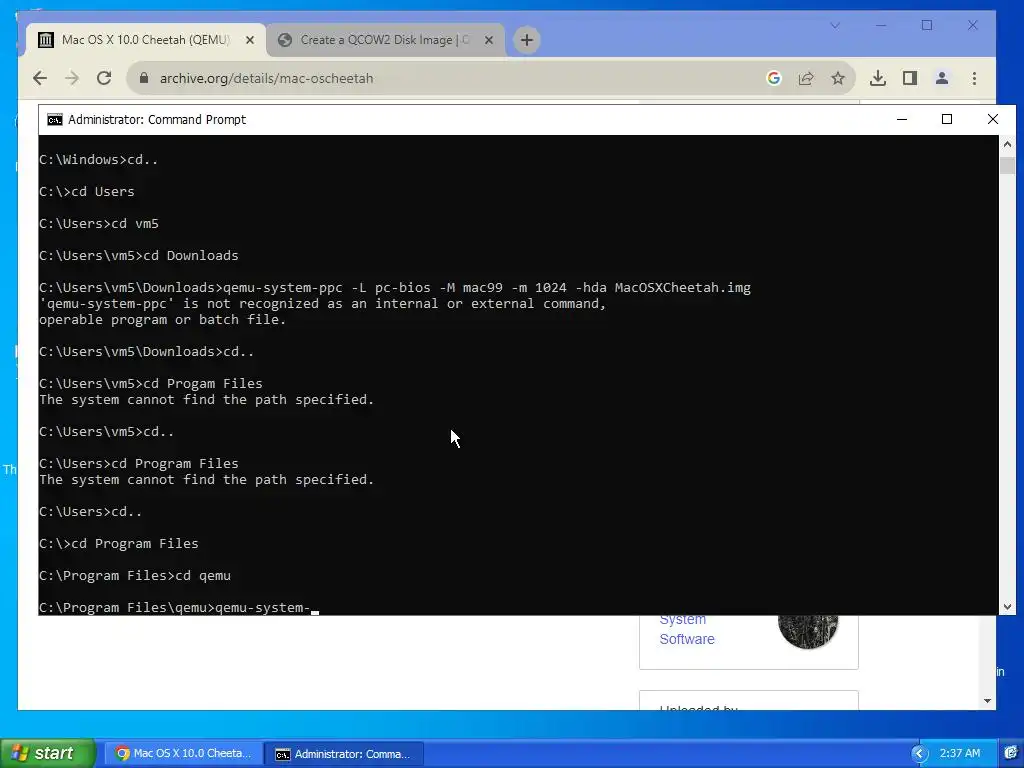1024x768 pixels.
Task: Share this page using the share icon
Action: (806, 78)
